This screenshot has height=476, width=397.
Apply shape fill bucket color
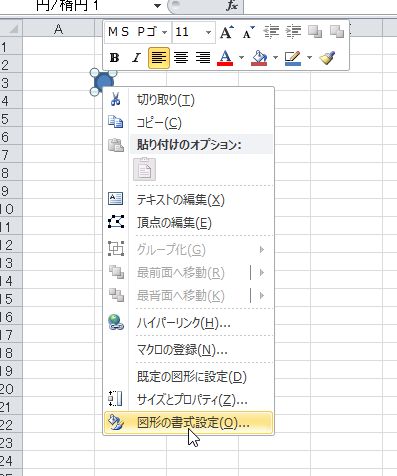[x=259, y=58]
